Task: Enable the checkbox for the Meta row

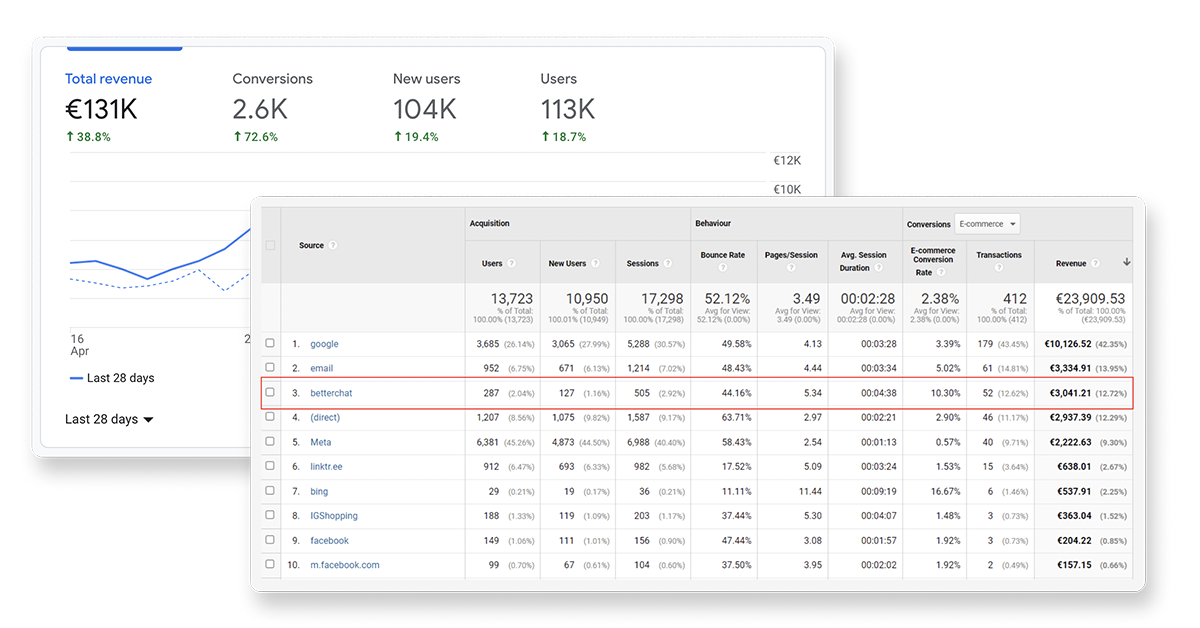Action: [270, 442]
